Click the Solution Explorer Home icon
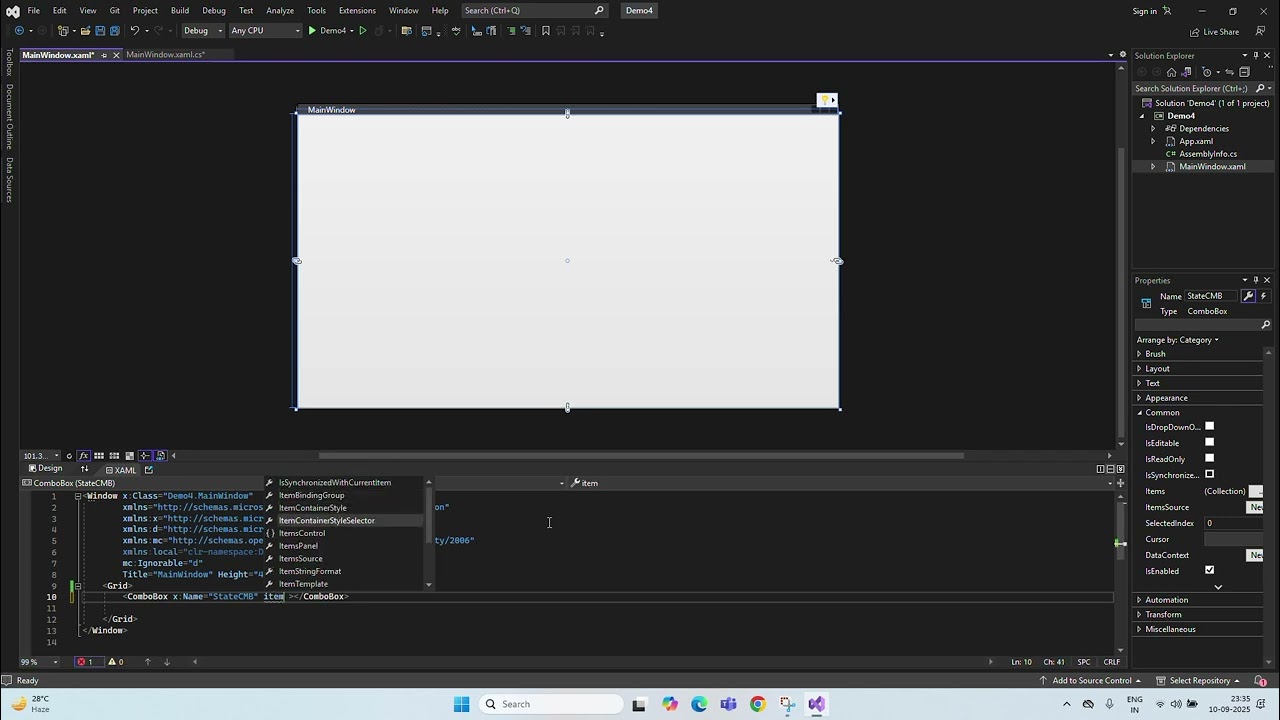The height and width of the screenshot is (720, 1280). click(x=1171, y=72)
